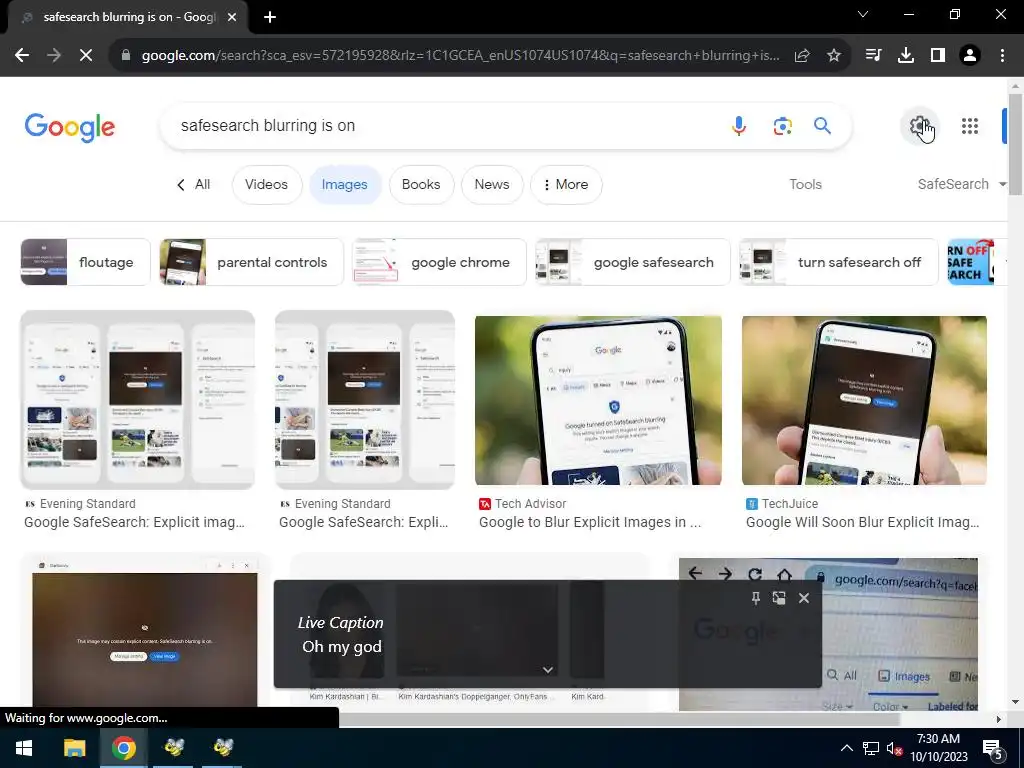Click in the search query field
The height and width of the screenshot is (768, 1024).
click(444, 125)
